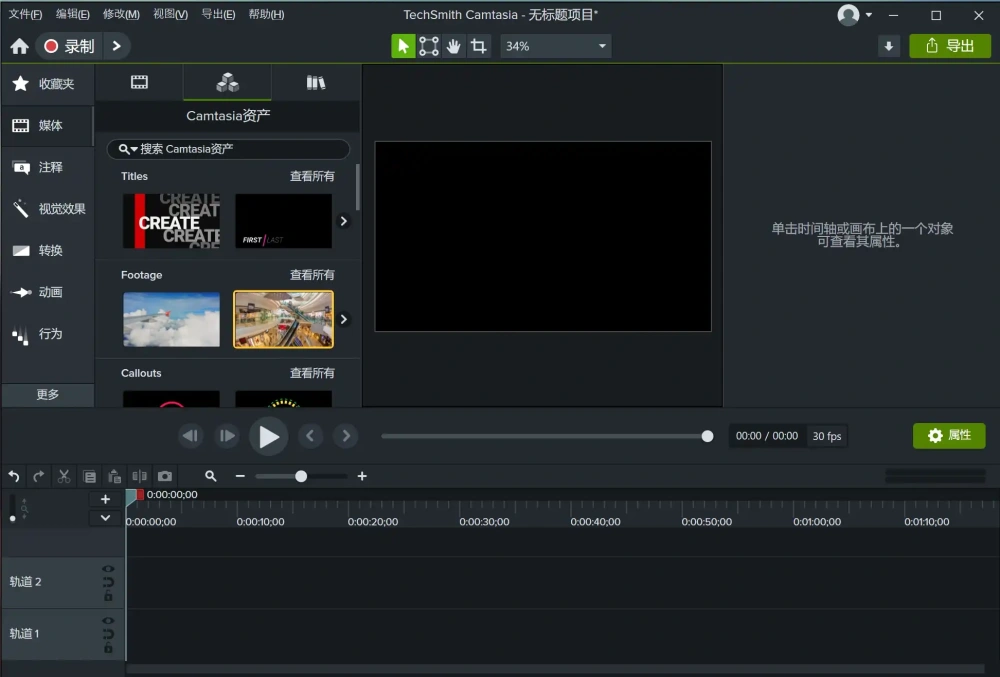
Task: Switch to the Library books tab
Action: point(316,82)
